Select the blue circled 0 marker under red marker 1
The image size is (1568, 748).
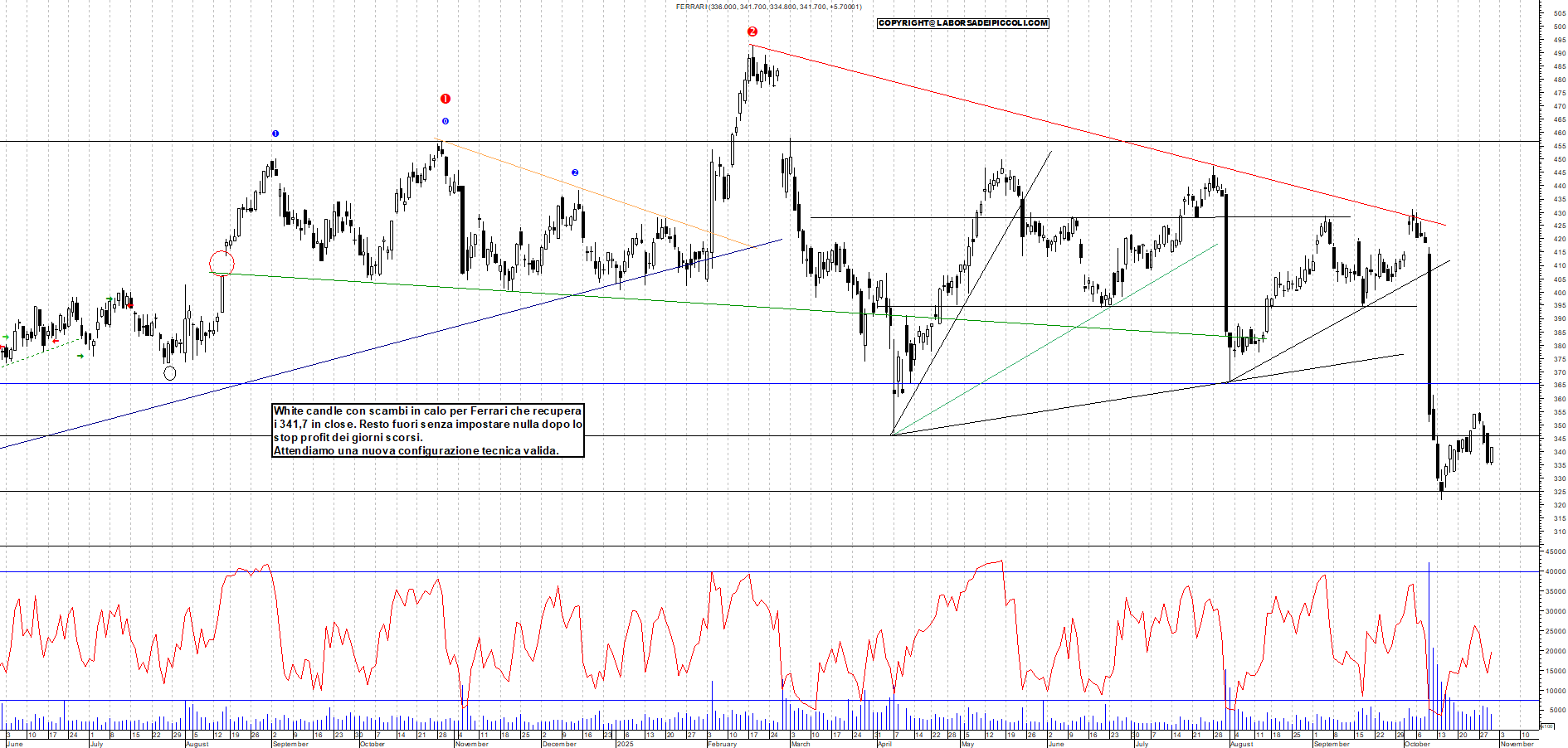(x=444, y=121)
